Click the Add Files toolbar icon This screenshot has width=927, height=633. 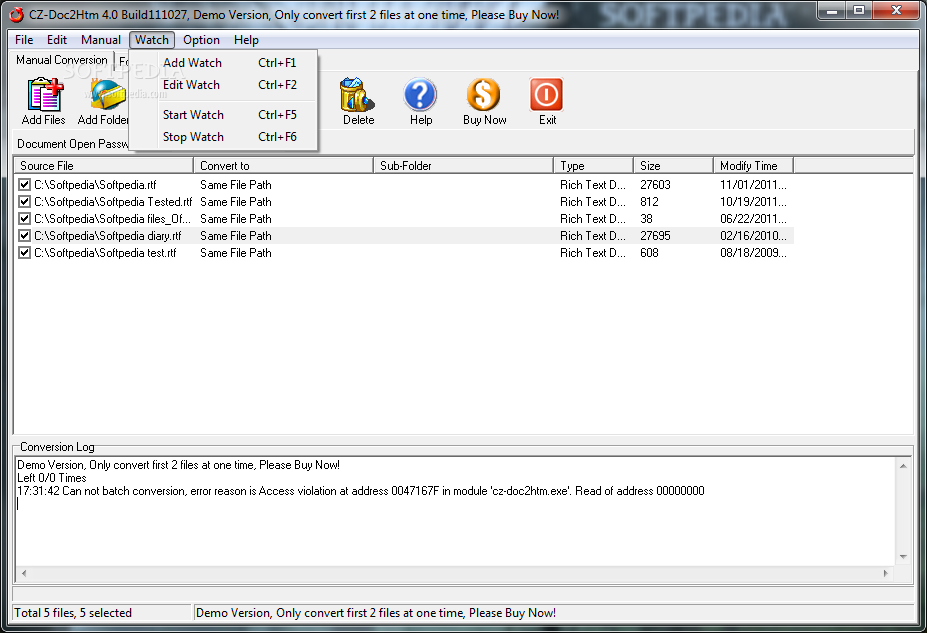[44, 95]
